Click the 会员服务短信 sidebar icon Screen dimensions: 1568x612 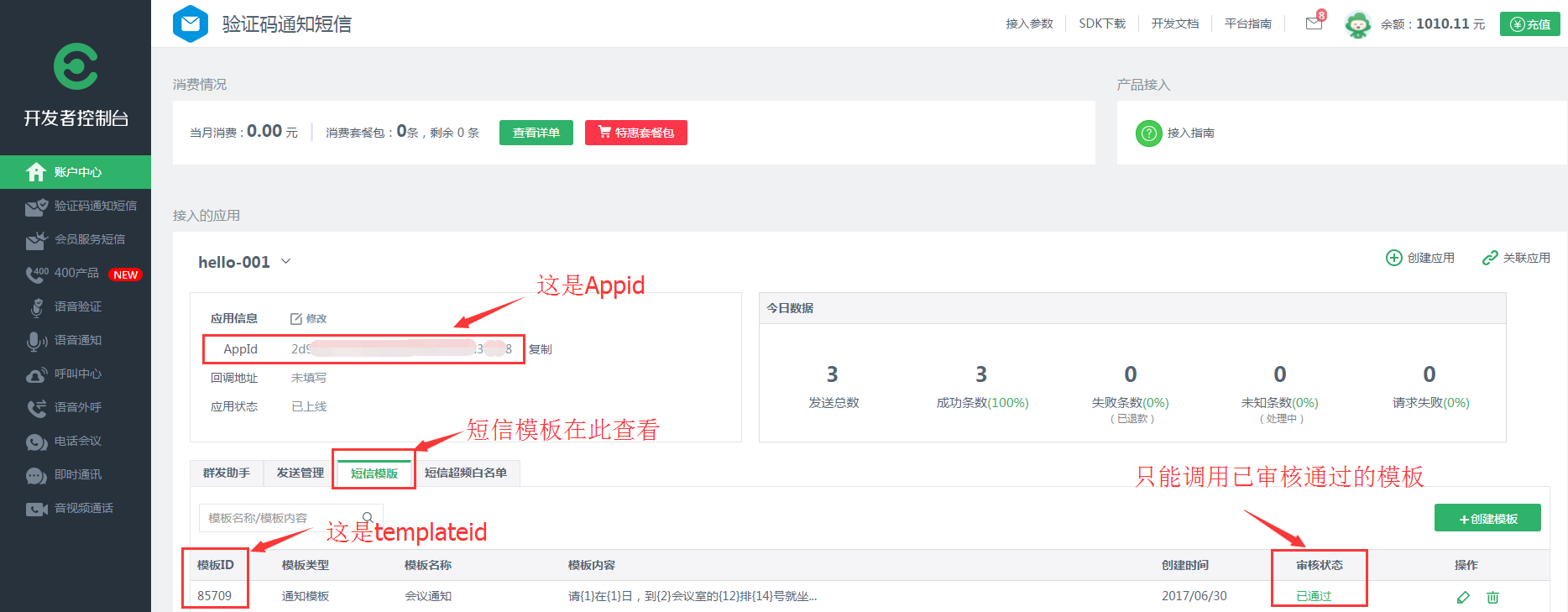[x=36, y=240]
